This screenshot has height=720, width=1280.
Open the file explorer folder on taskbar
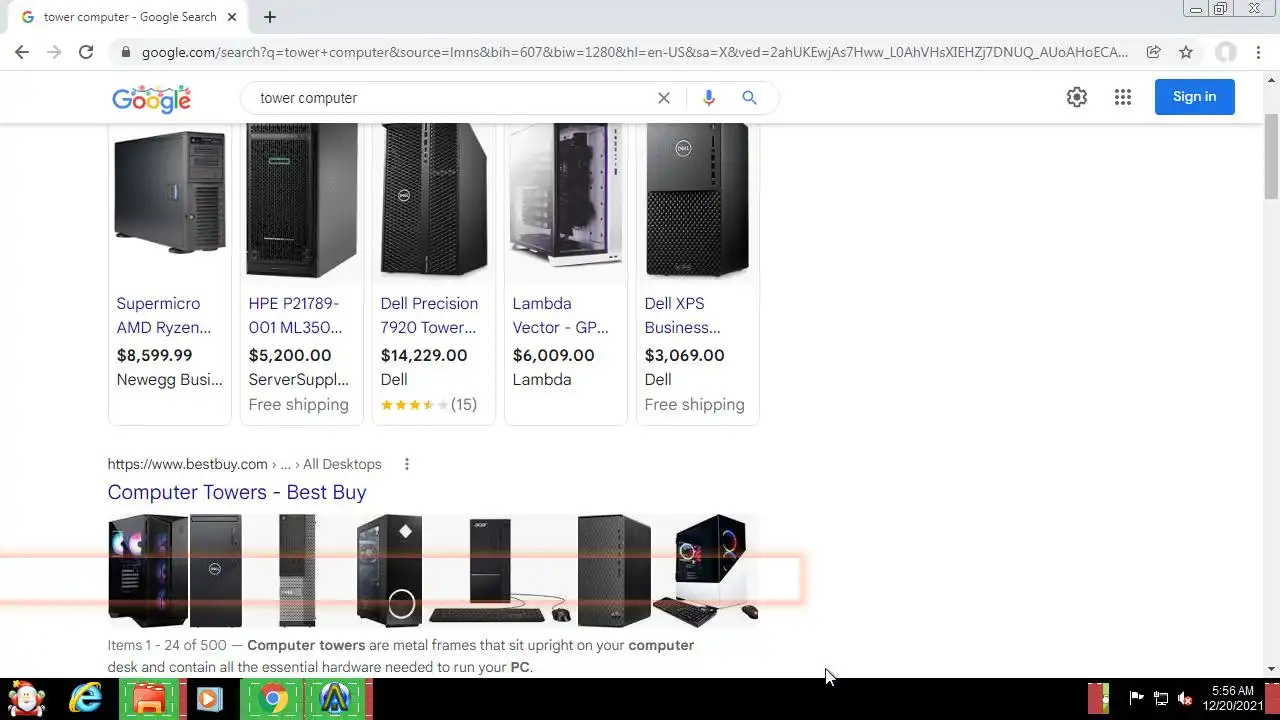pos(150,699)
